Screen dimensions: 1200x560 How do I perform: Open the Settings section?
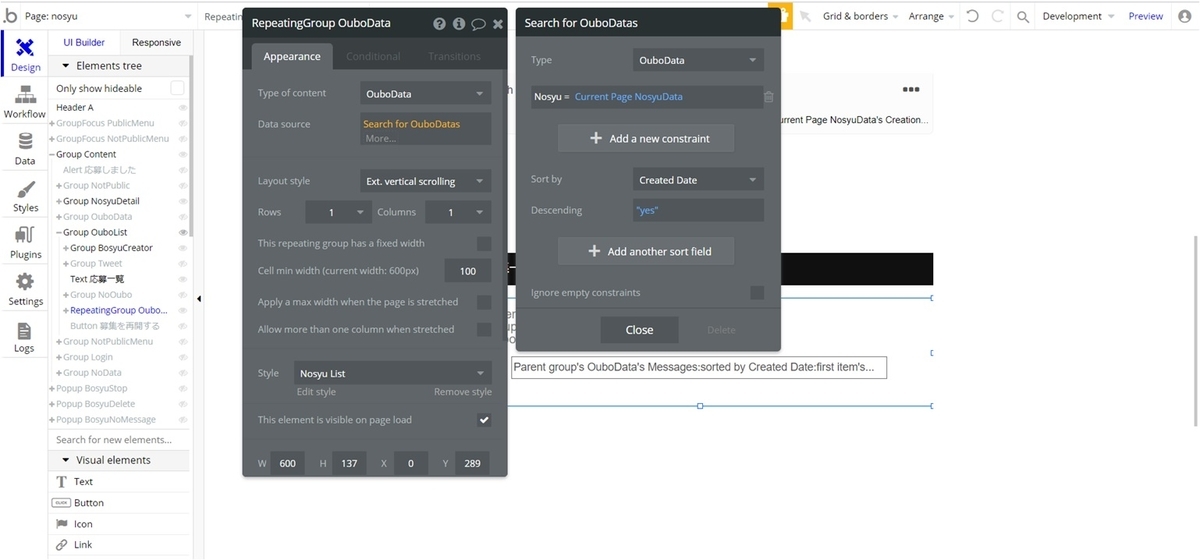[25, 290]
